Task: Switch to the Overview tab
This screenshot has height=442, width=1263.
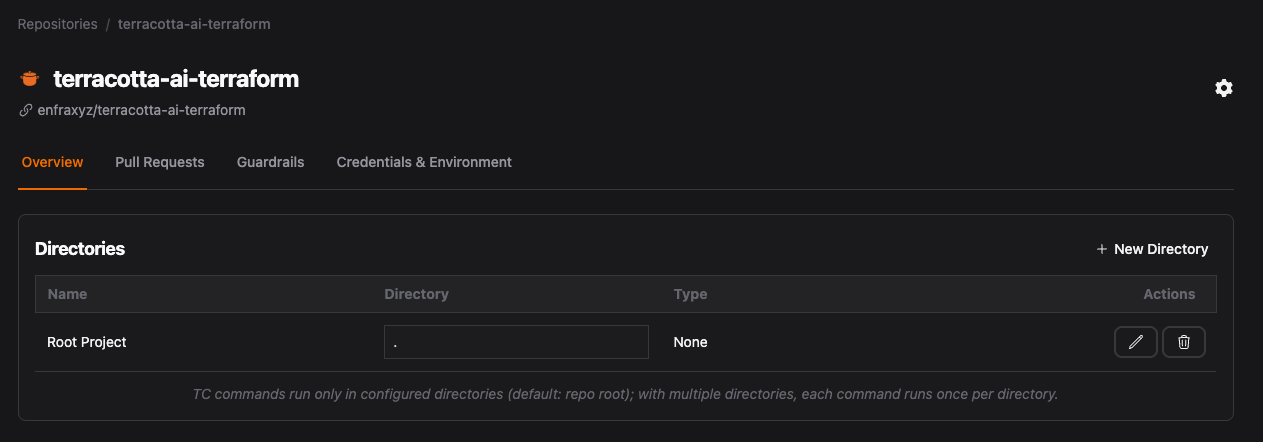Action: [52, 162]
